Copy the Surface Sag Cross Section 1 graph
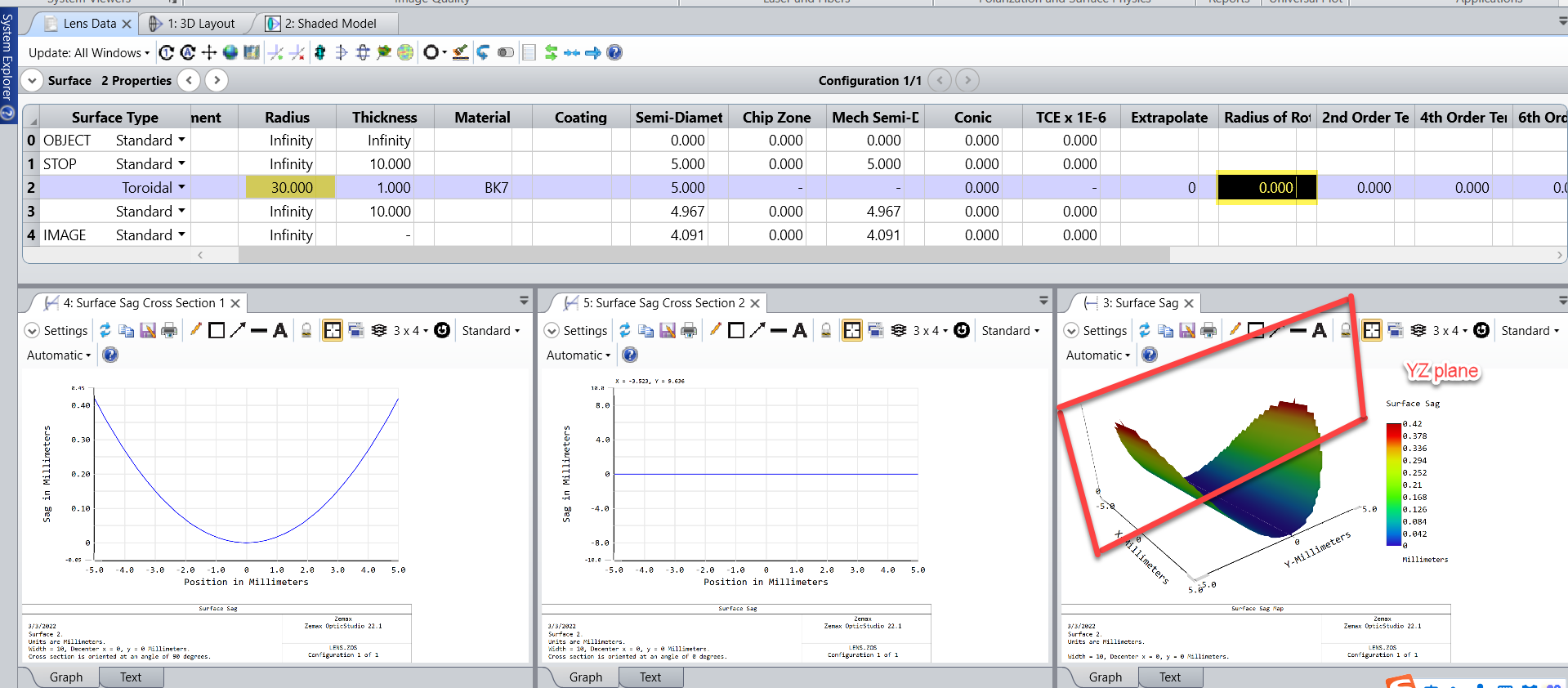The height and width of the screenshot is (688, 1568). pyautogui.click(x=126, y=330)
